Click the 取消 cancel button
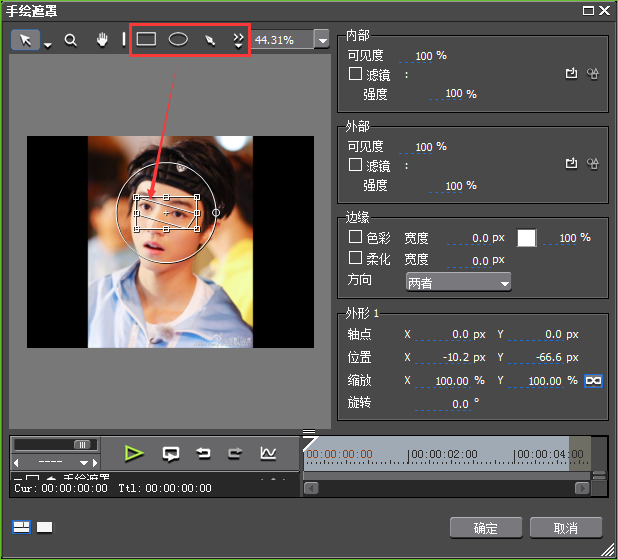 pos(566,528)
